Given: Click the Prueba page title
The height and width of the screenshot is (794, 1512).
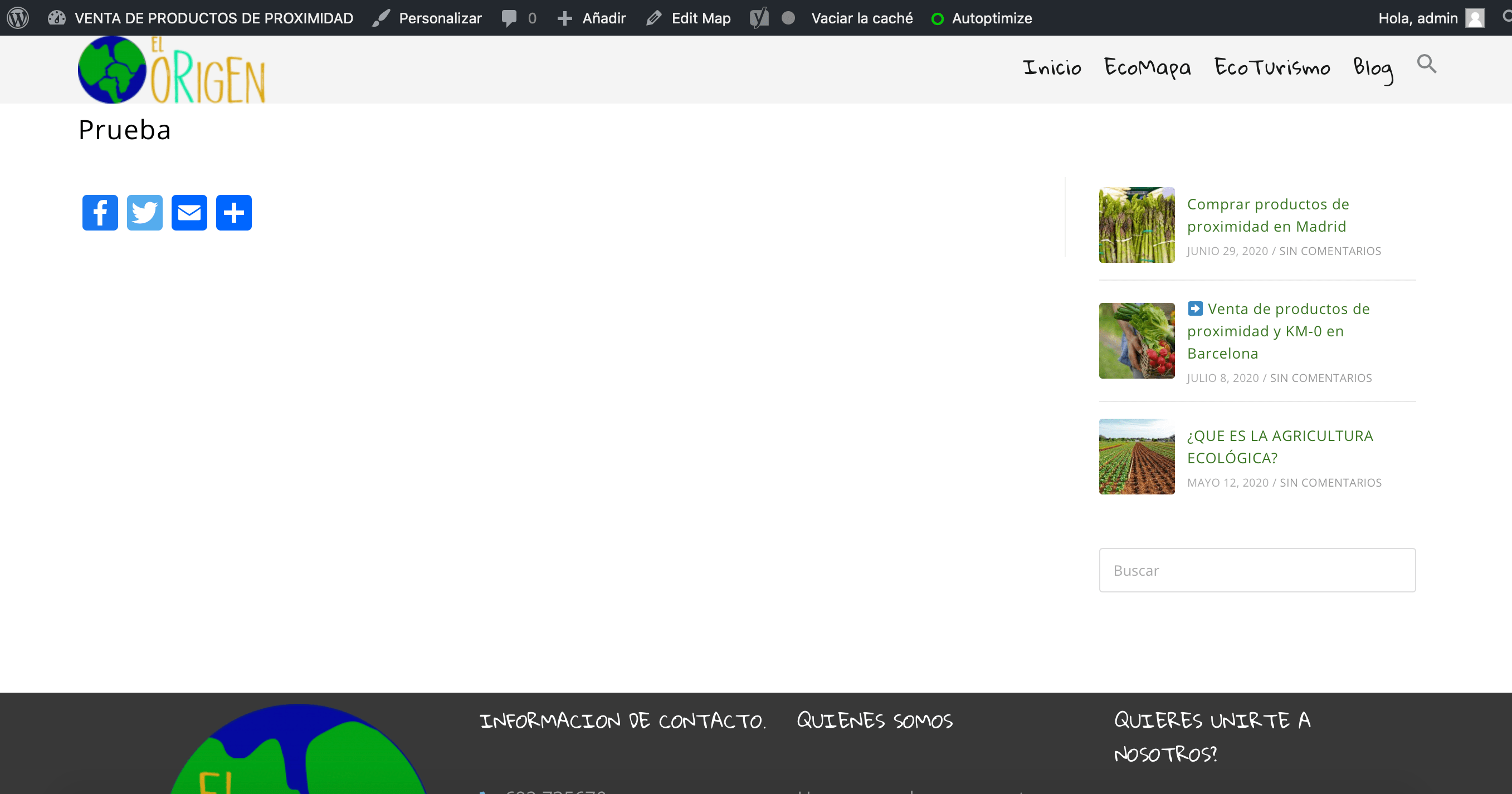Looking at the screenshot, I should (124, 130).
